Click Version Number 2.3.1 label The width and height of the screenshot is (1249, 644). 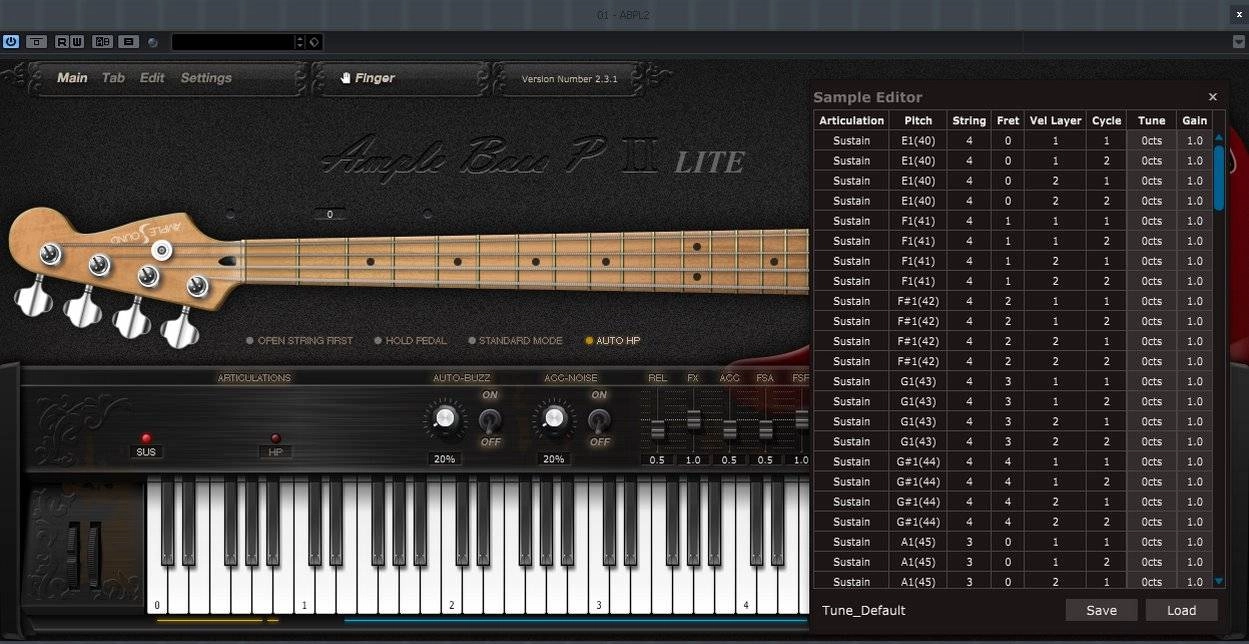click(570, 79)
